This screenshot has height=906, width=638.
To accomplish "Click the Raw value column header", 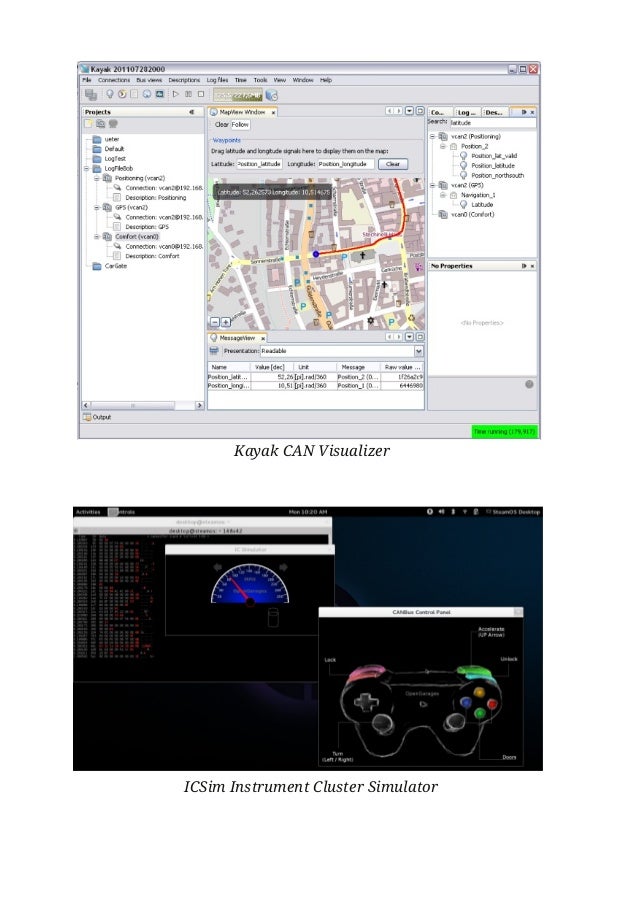I will [402, 367].
